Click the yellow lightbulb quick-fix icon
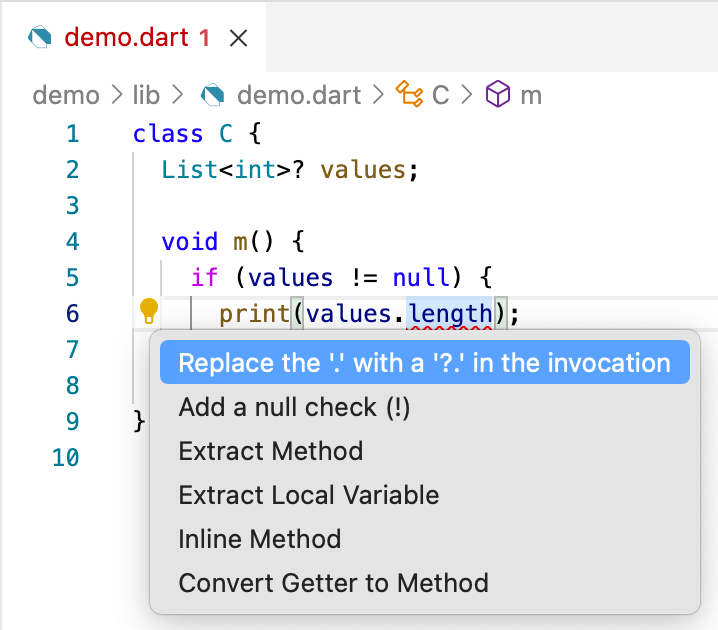The width and height of the screenshot is (718, 630). (x=148, y=312)
